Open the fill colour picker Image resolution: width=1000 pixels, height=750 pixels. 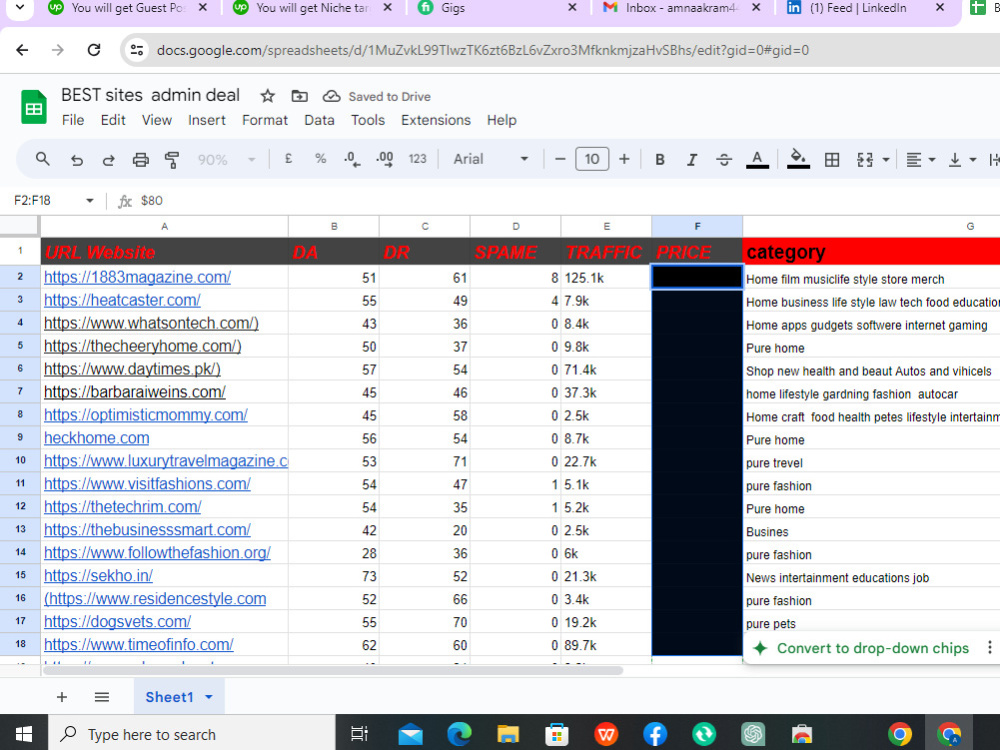pyautogui.click(x=798, y=159)
